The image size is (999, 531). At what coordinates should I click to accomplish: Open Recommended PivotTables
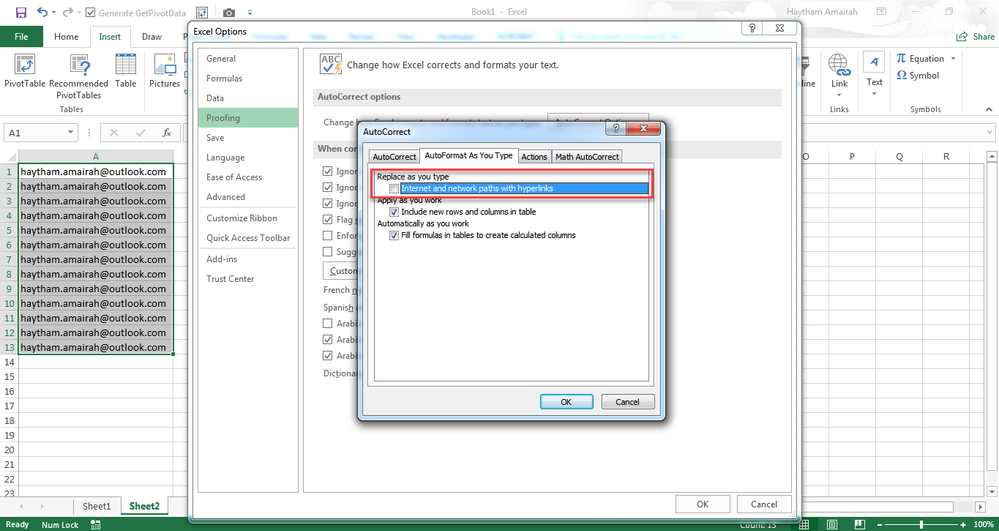click(x=78, y=76)
